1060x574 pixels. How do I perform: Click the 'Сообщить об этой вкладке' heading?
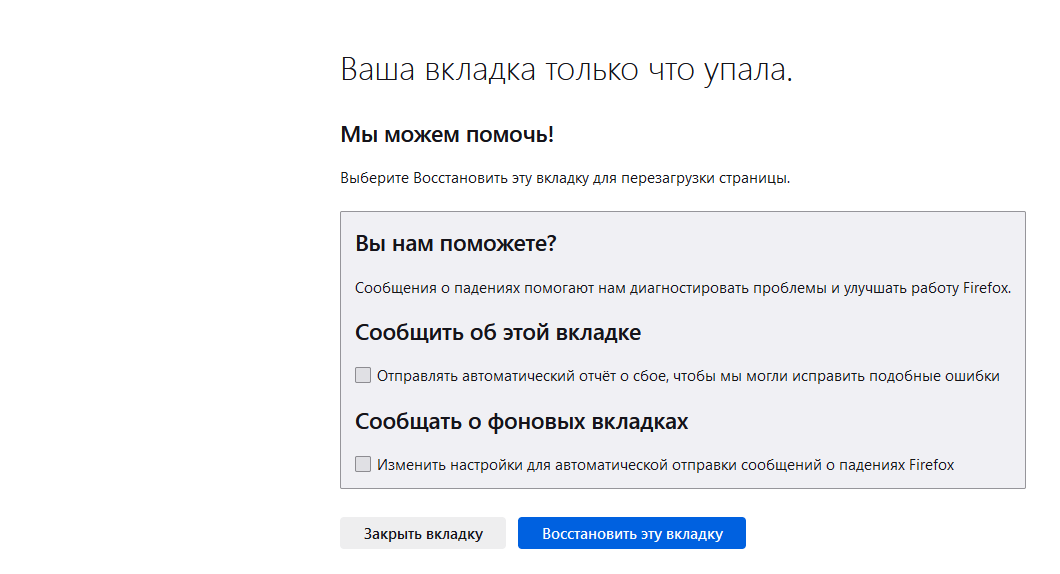(x=498, y=332)
